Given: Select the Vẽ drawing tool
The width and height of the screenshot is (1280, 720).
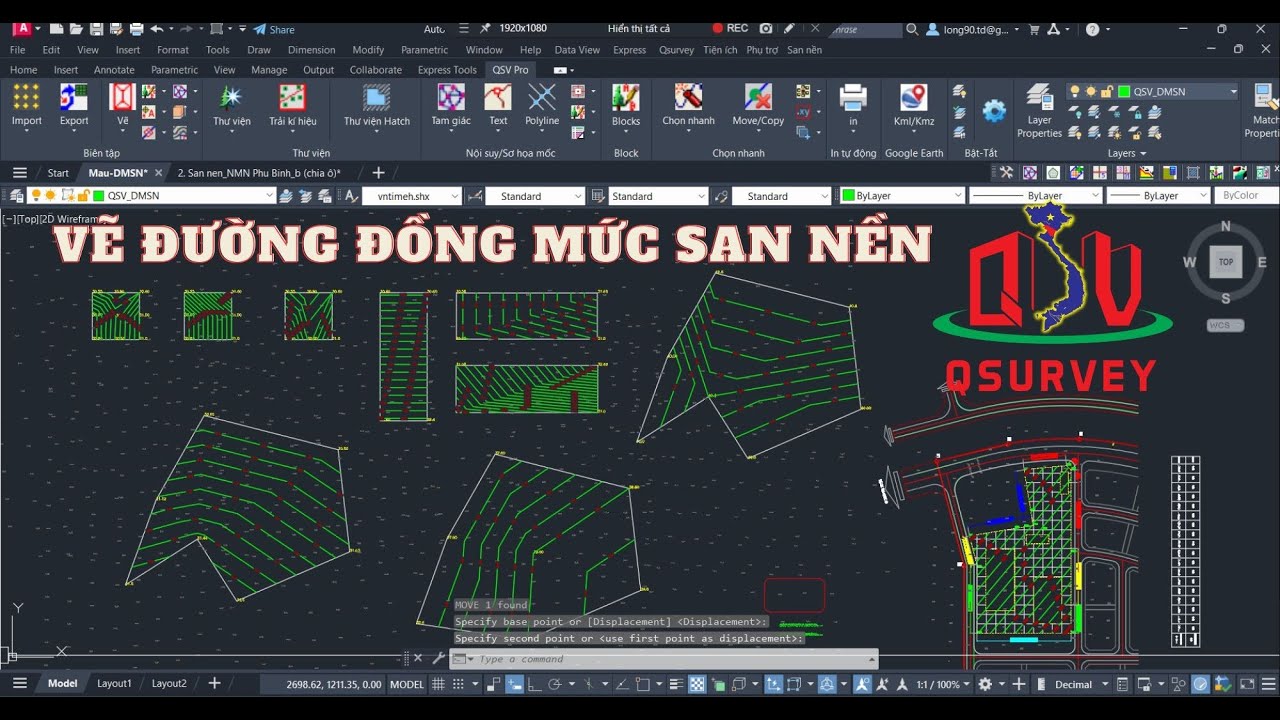Looking at the screenshot, I should click(x=122, y=106).
